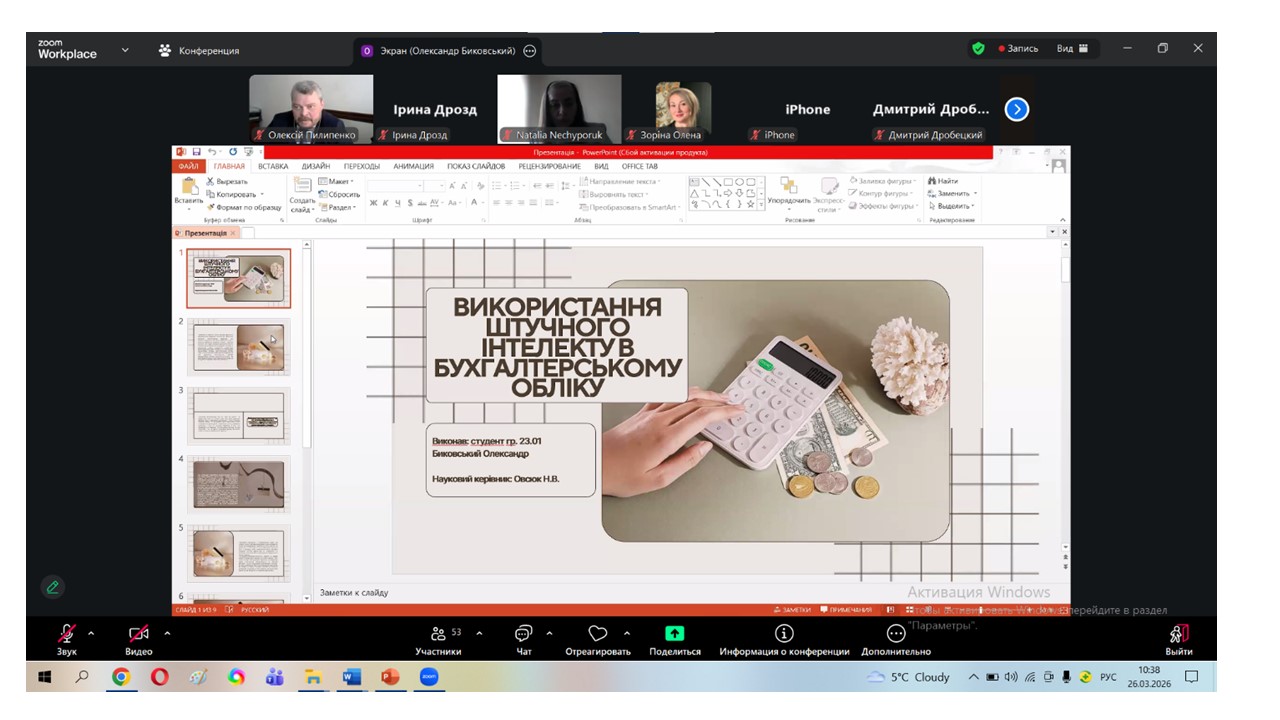
Task: Unmute microphone with the Звук button
Action: click(x=66, y=634)
